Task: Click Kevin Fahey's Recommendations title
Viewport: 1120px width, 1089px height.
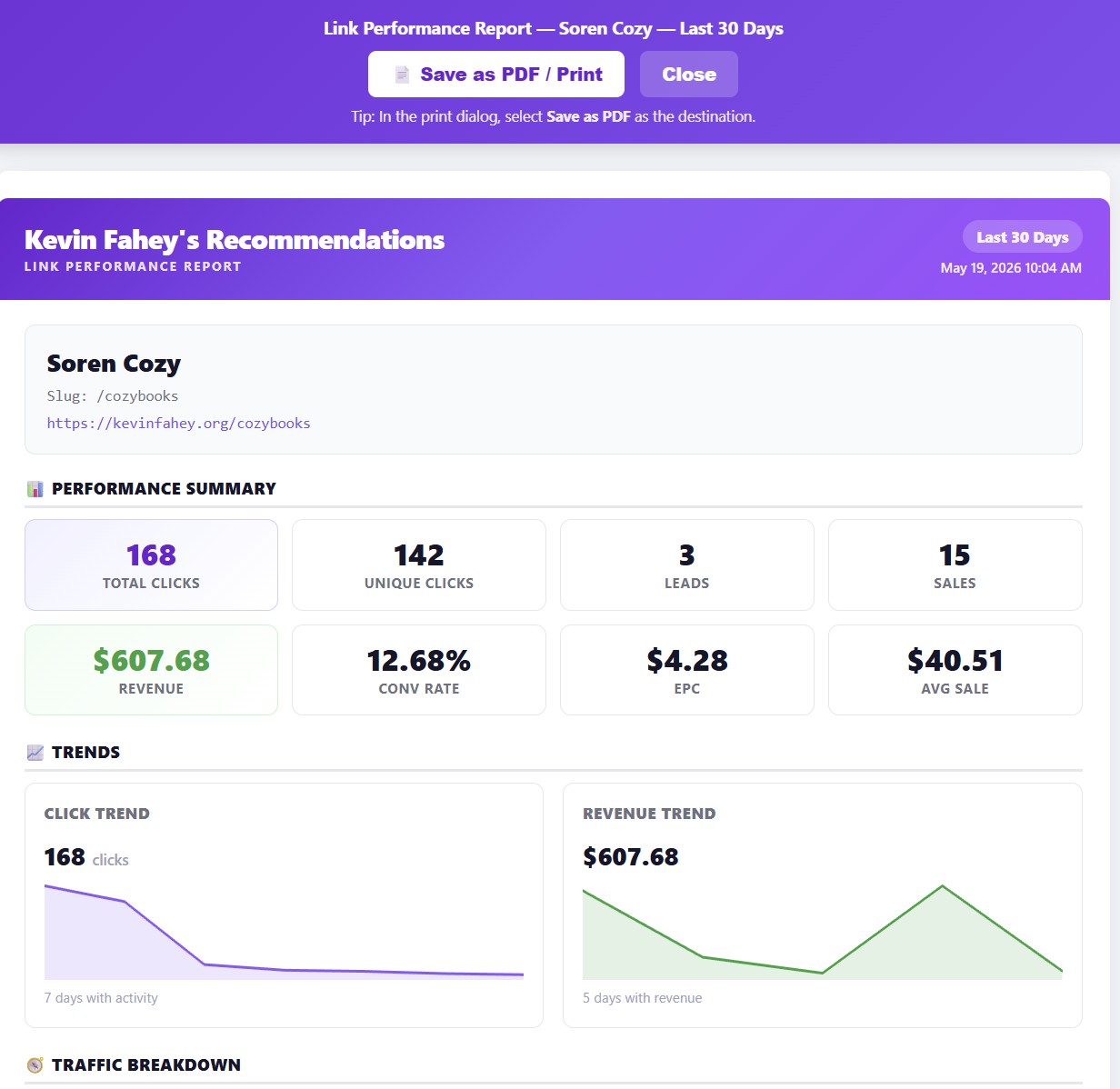Action: tap(235, 239)
